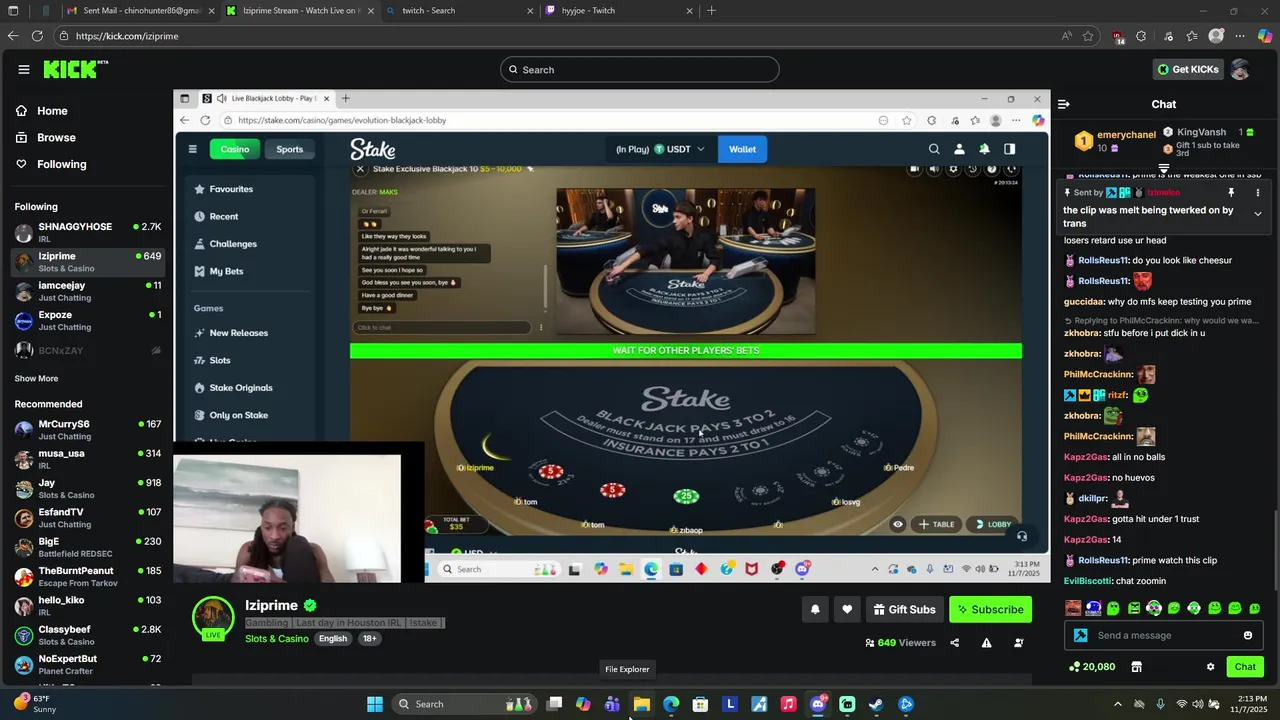Click the English language tag
The width and height of the screenshot is (1280, 720).
(x=333, y=639)
